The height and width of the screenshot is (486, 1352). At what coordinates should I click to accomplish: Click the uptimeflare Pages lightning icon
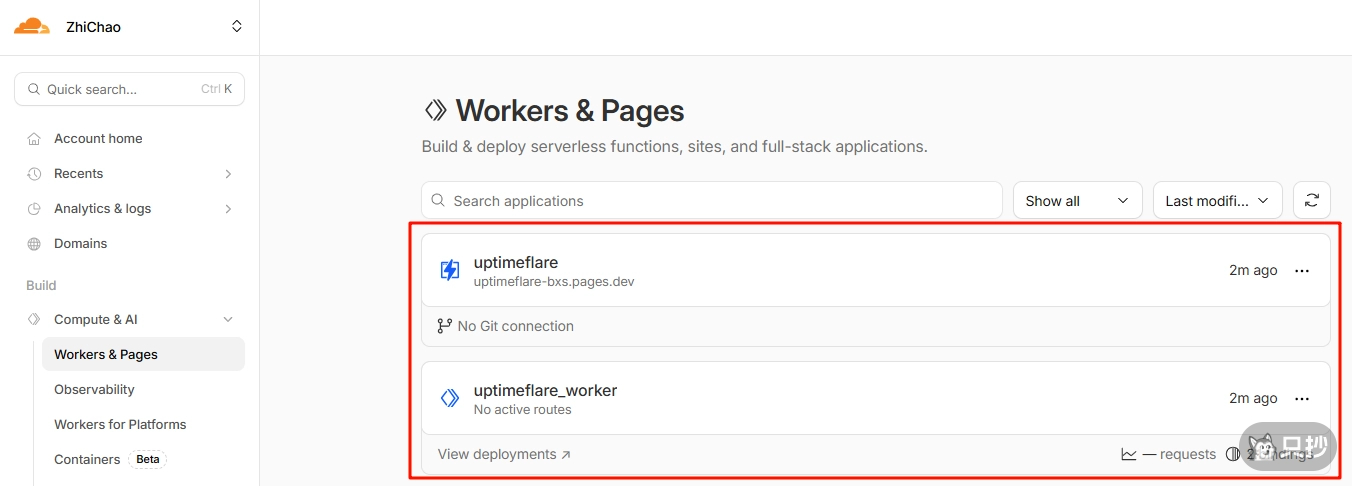click(450, 270)
